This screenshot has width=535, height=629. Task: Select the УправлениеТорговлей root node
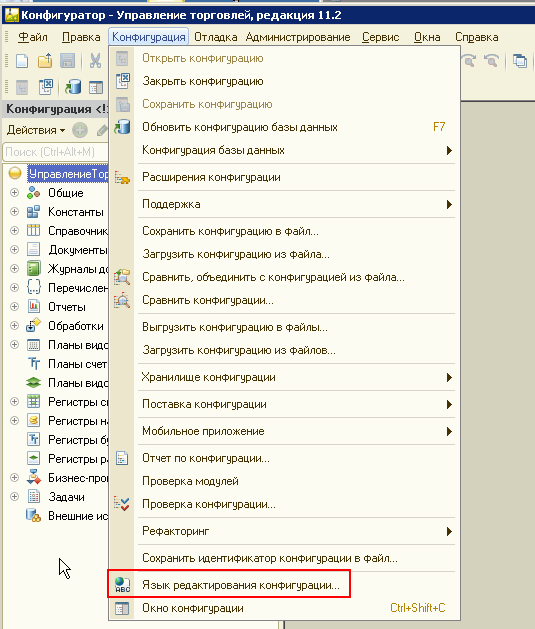(x=68, y=174)
